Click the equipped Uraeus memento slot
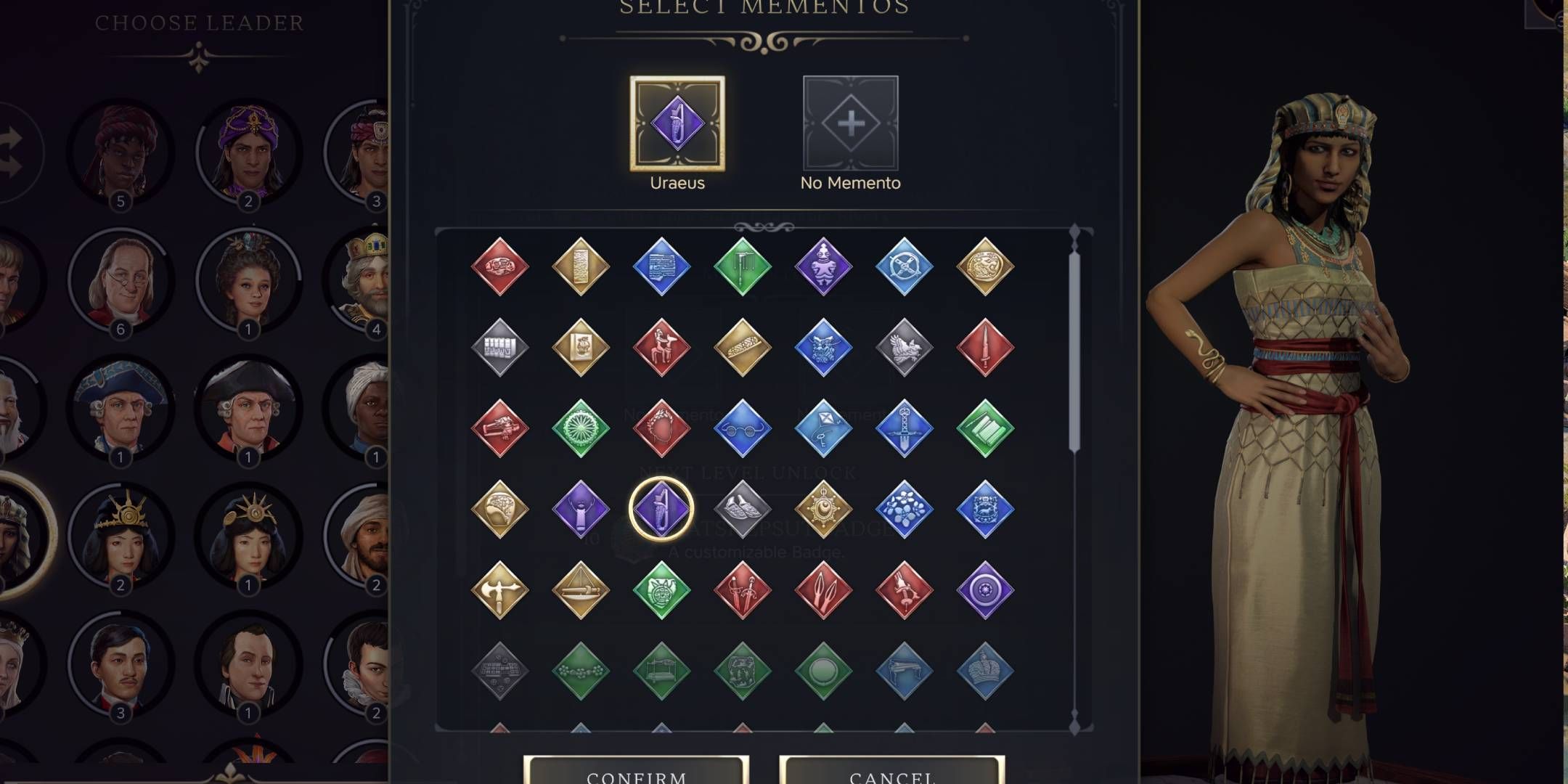The height and width of the screenshot is (784, 1568). click(x=677, y=123)
